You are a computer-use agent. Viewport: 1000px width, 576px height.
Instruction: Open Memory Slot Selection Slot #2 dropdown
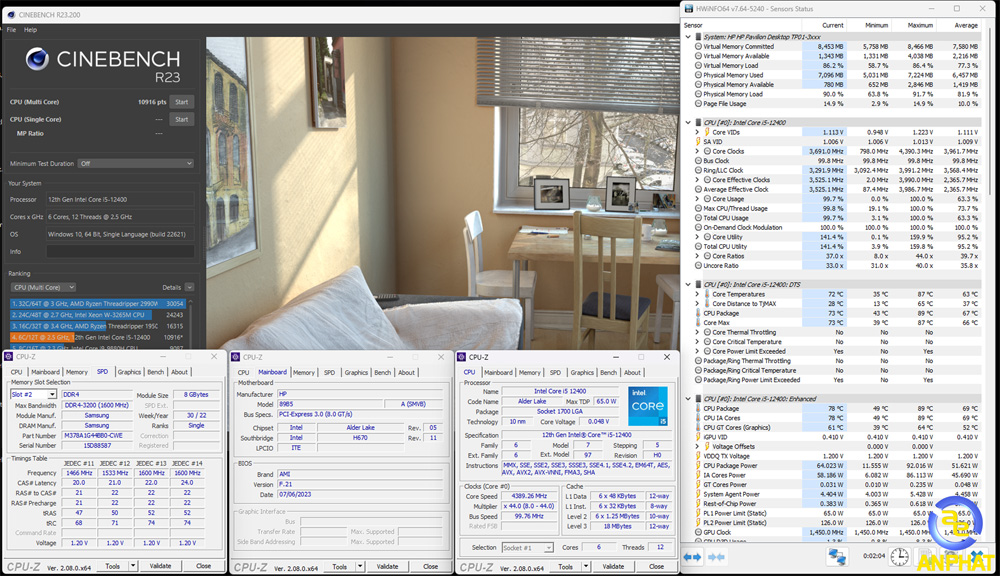tap(34, 394)
